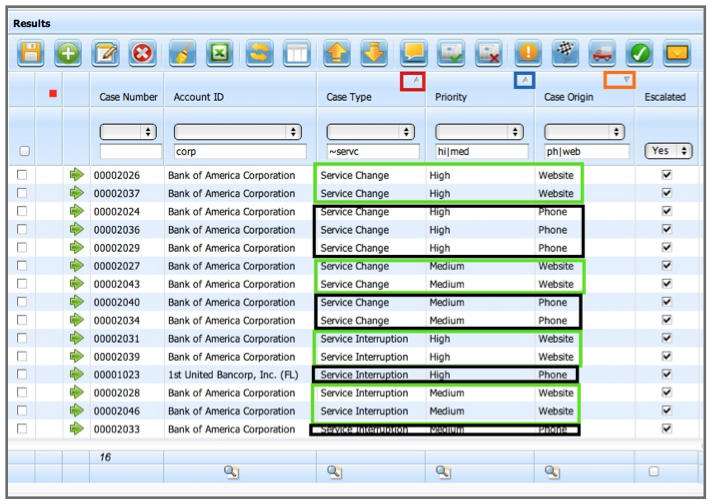Open Case Origin filter operator dropdown
Image resolution: width=713 pixels, height=504 pixels.
(x=584, y=132)
